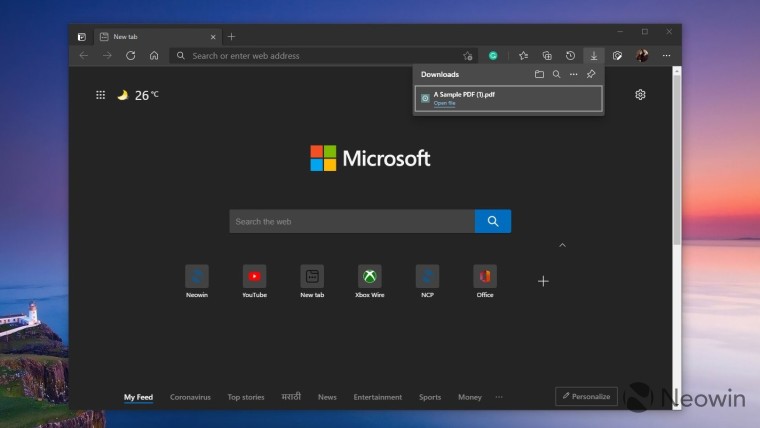This screenshot has height=428, width=760.
Task: Open the YouTube quick link
Action: click(x=254, y=281)
